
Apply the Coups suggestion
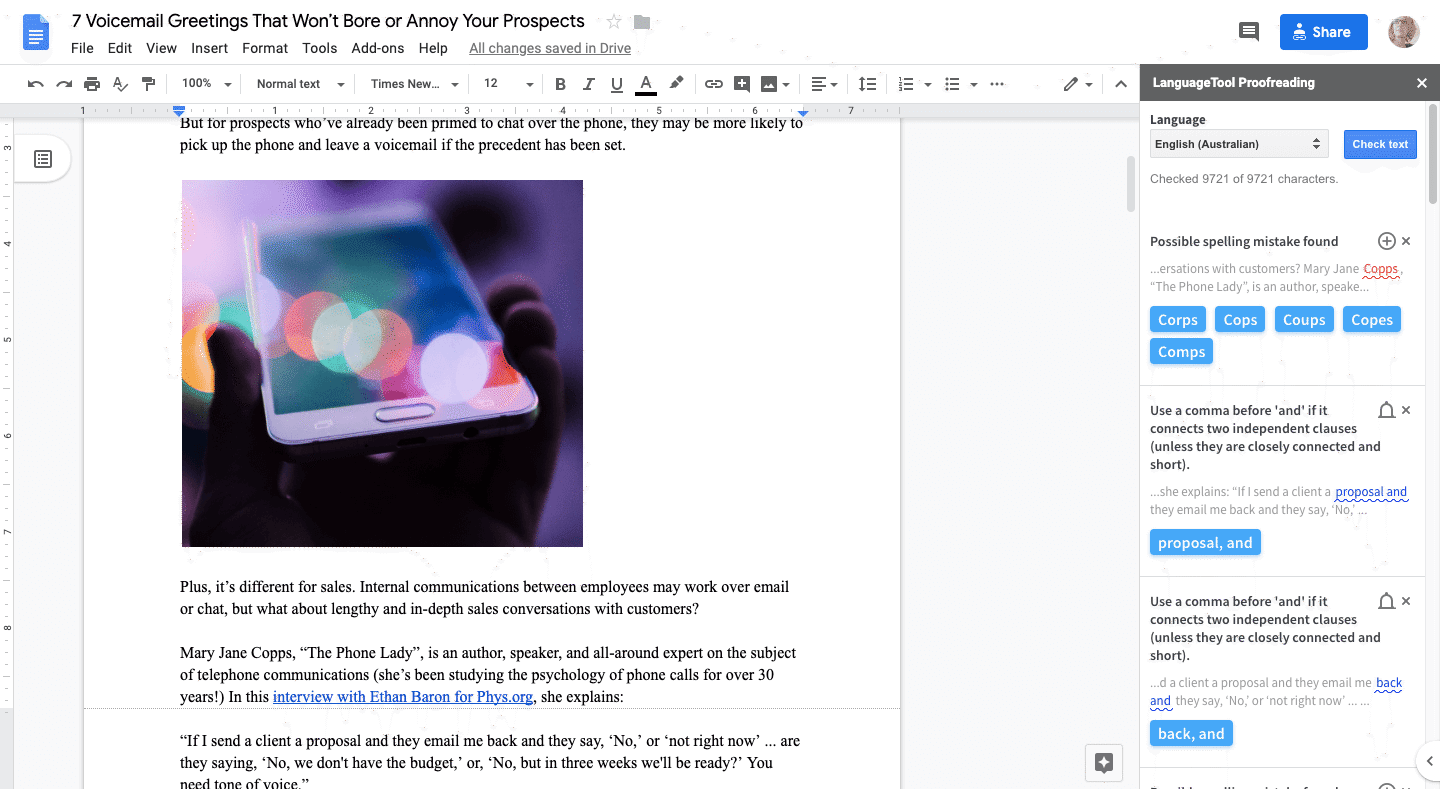point(1304,320)
